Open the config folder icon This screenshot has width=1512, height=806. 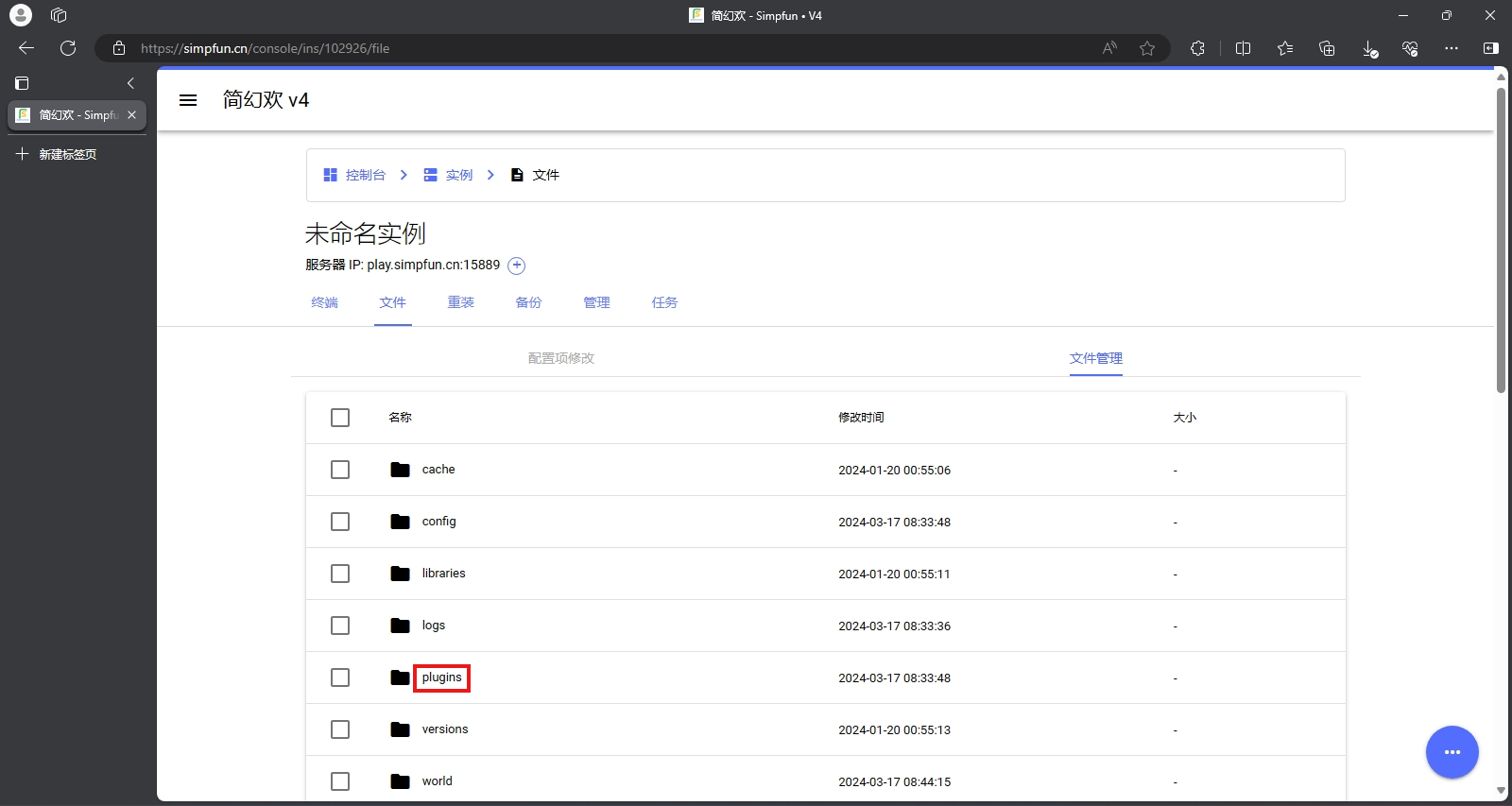pyautogui.click(x=400, y=522)
